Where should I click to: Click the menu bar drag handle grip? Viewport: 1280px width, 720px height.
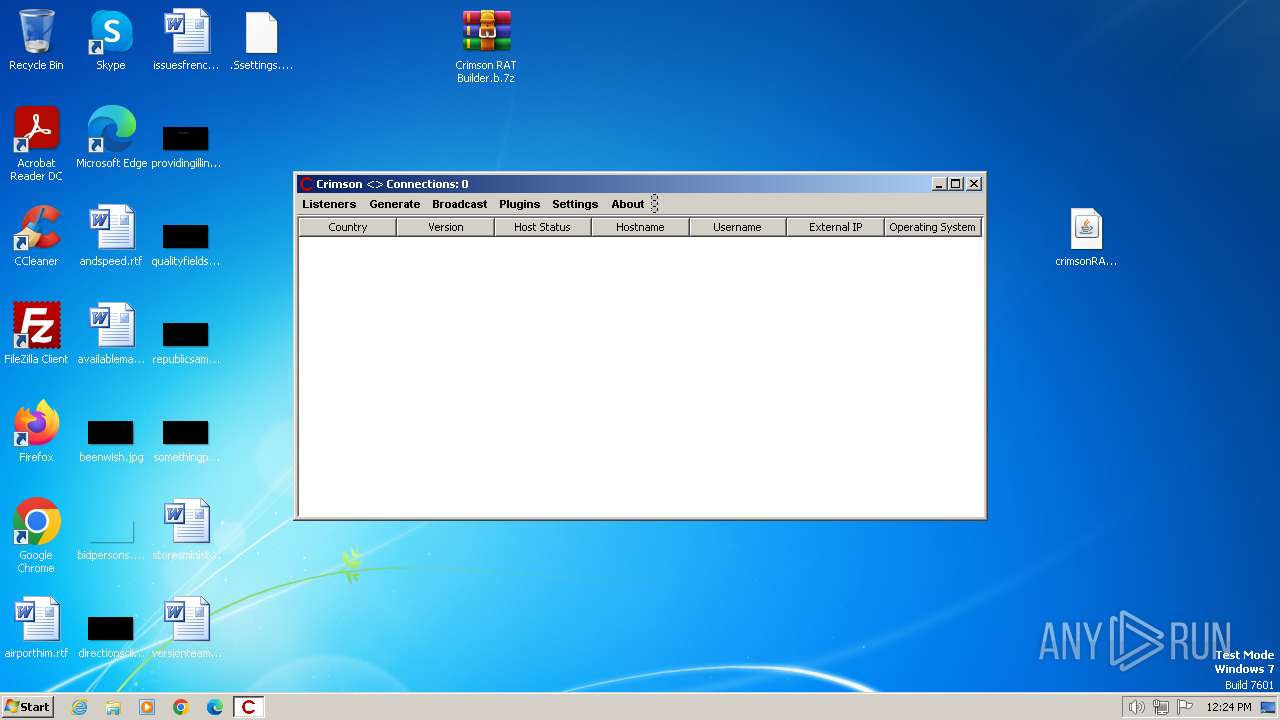tap(655, 204)
